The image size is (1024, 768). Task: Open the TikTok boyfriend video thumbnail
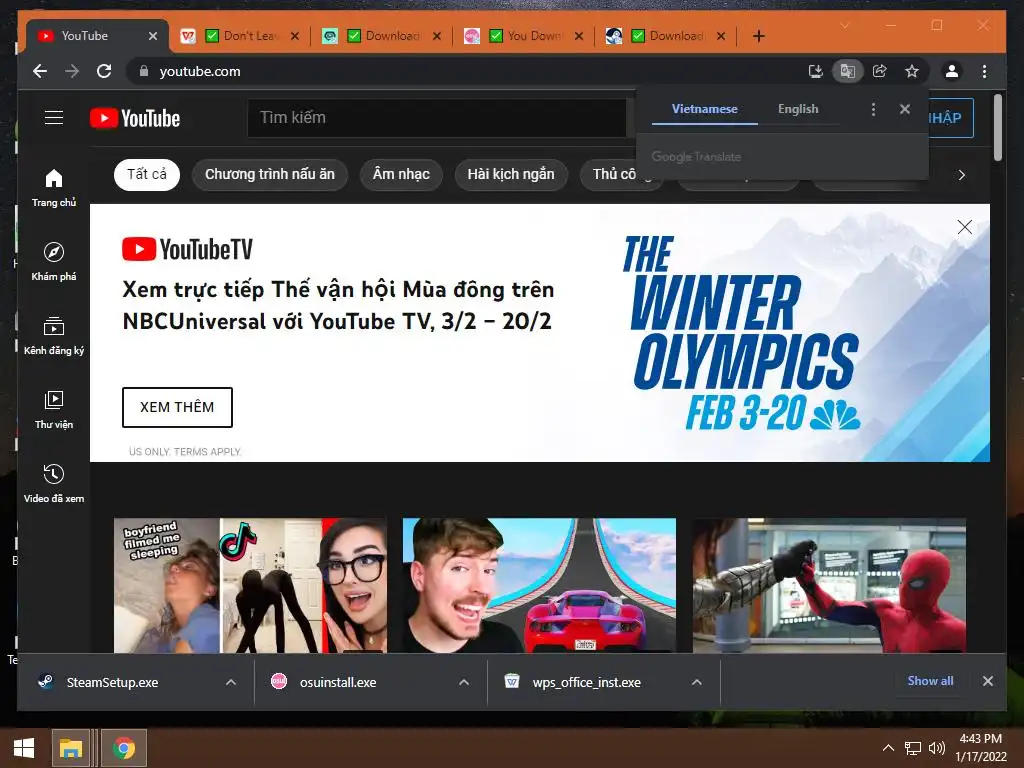(x=251, y=586)
